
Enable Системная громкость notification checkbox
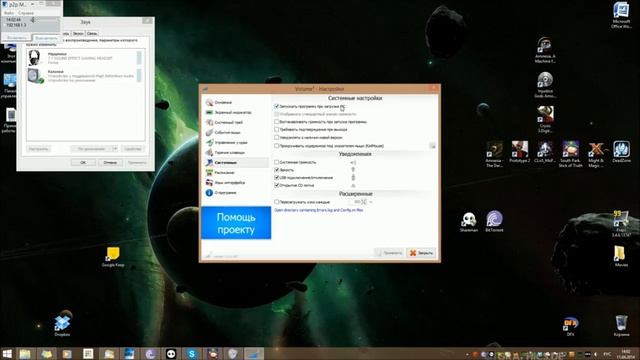[277, 162]
